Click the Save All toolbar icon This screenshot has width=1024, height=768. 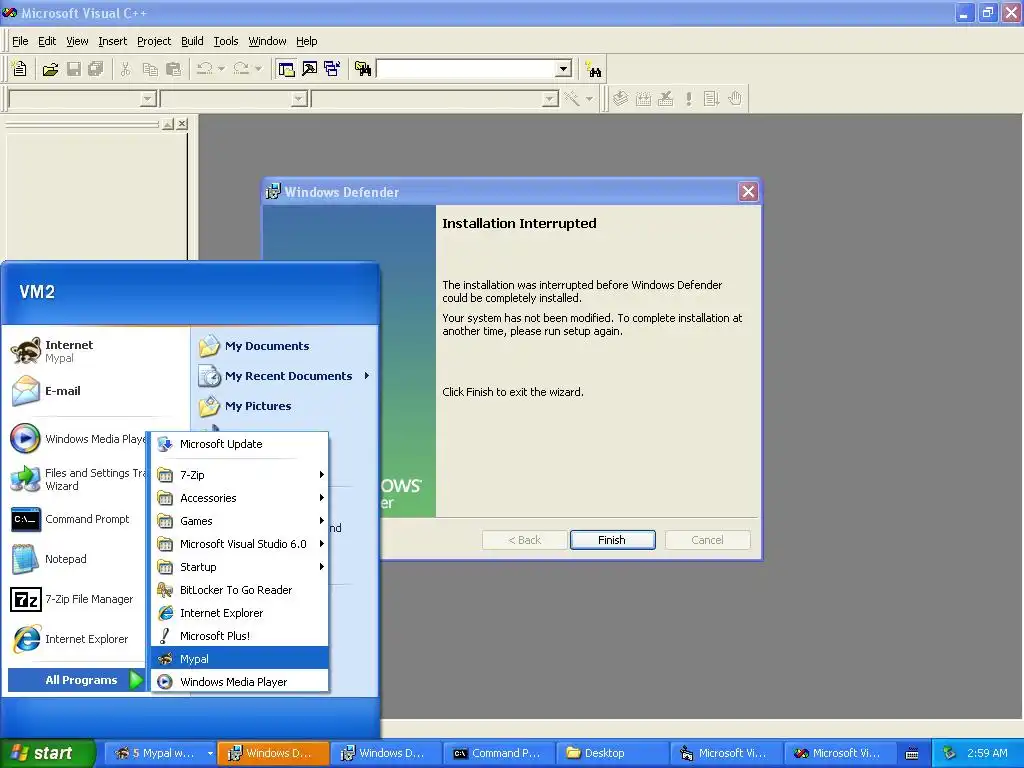[96, 69]
